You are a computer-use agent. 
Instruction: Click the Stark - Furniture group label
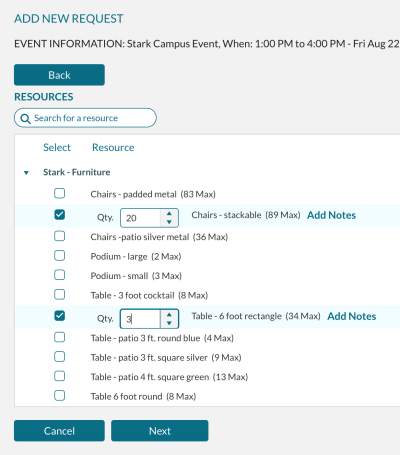tap(77, 172)
